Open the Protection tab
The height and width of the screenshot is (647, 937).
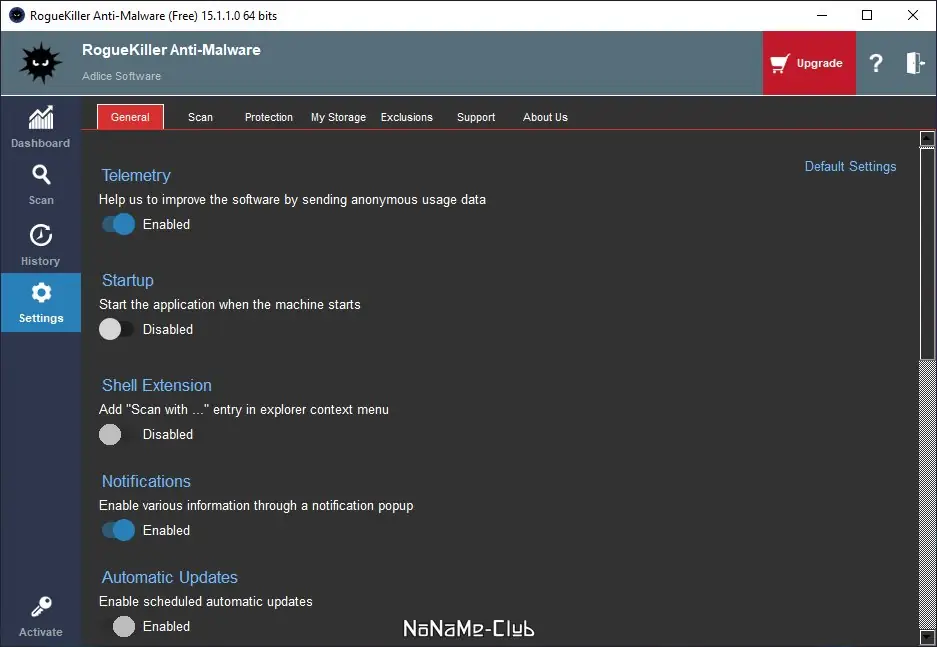269,117
